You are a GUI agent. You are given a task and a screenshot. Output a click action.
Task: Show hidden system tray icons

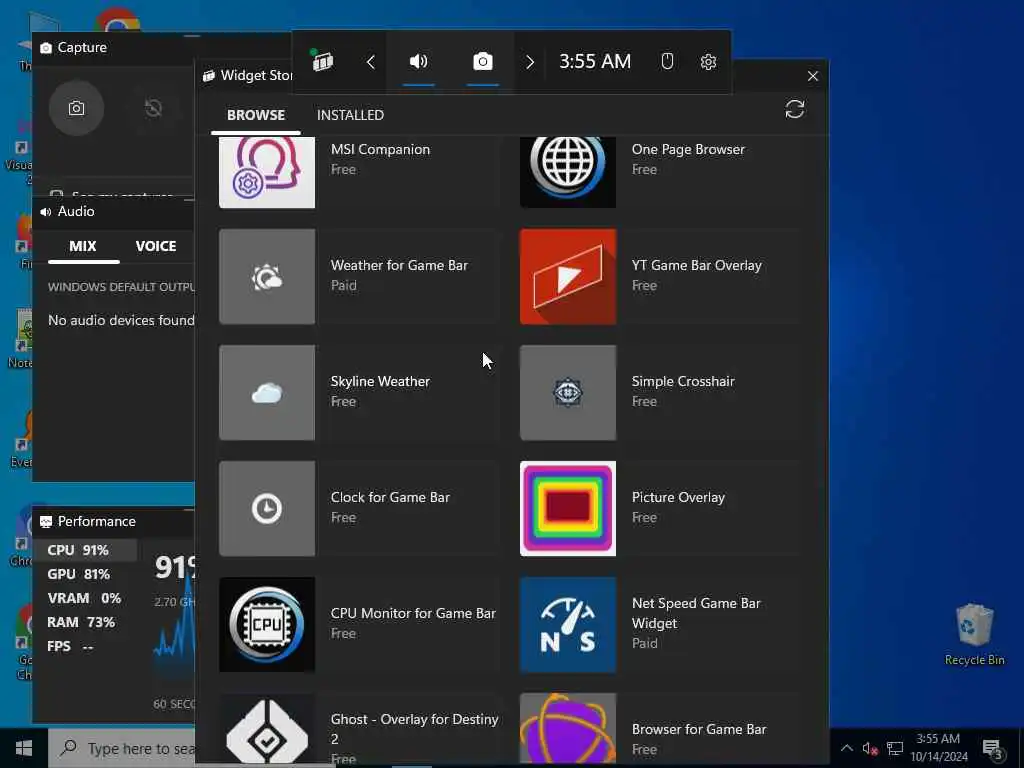(x=846, y=748)
